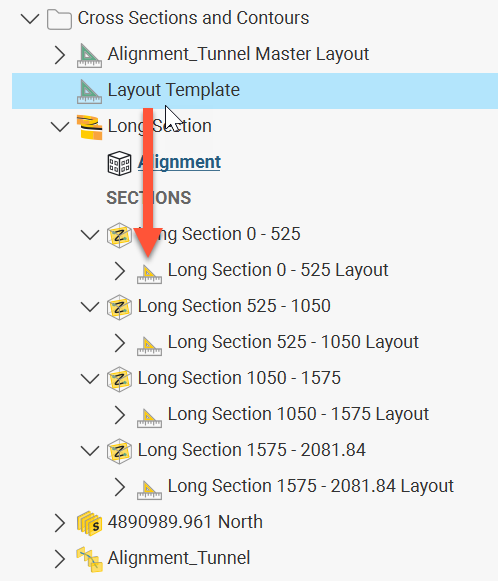Collapse the Cross Sections and Contours folder
498x581 pixels.
(30, 19)
